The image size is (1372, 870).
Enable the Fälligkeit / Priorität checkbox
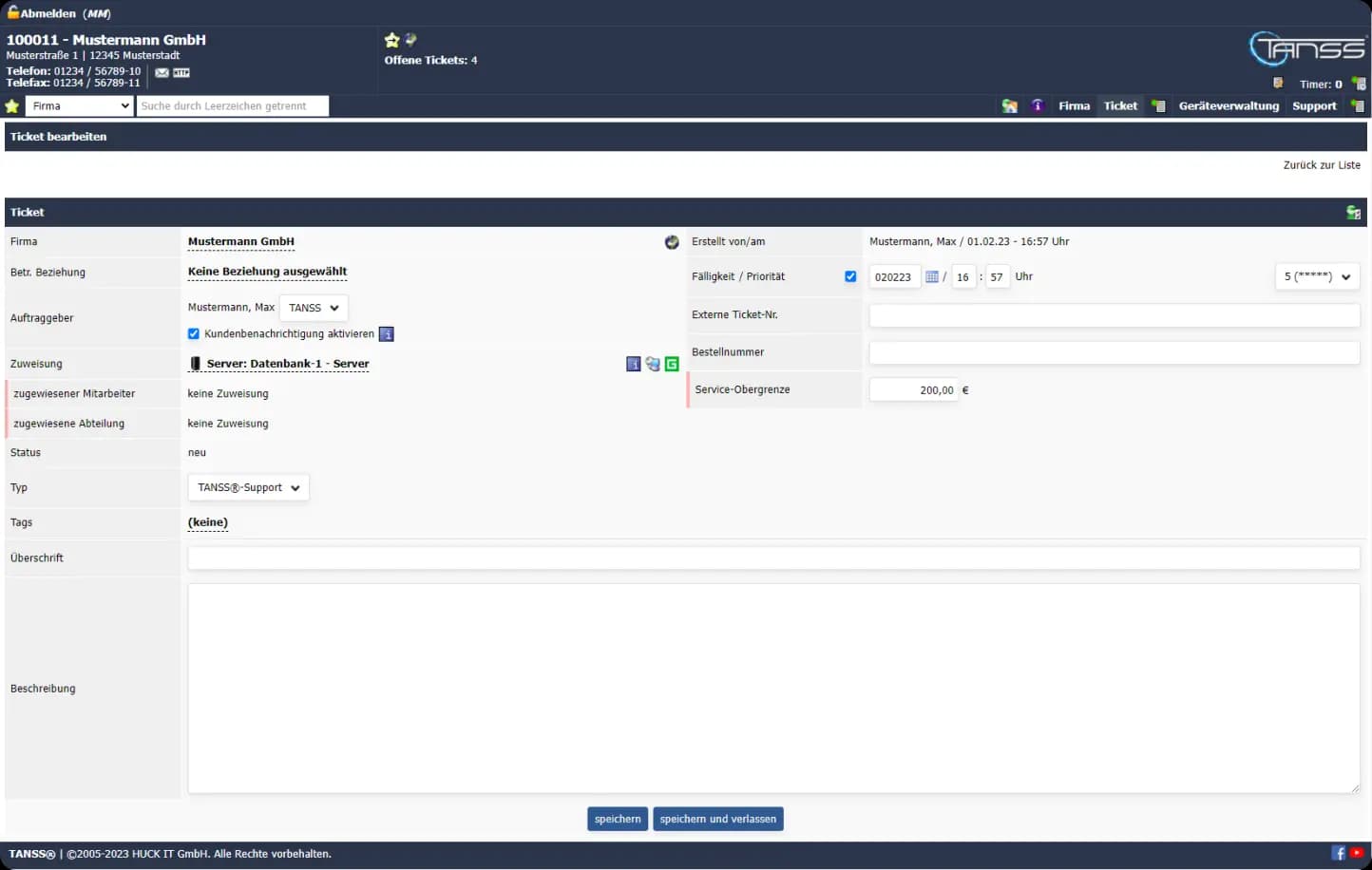850,276
